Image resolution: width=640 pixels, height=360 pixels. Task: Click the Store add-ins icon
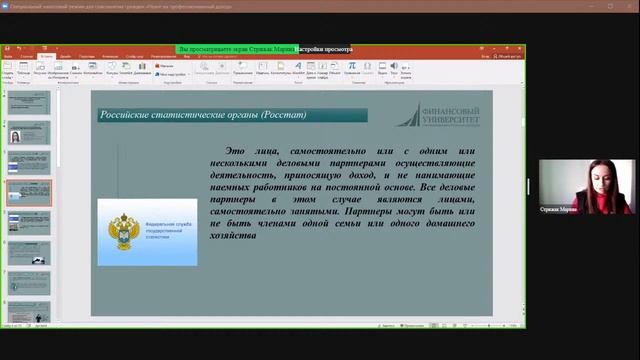point(164,66)
